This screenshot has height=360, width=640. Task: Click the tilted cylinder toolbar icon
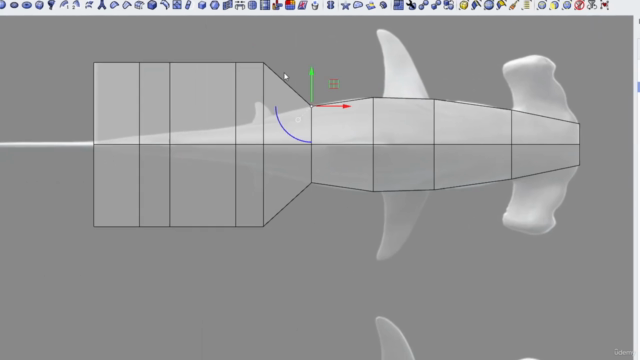pyautogui.click(x=188, y=5)
